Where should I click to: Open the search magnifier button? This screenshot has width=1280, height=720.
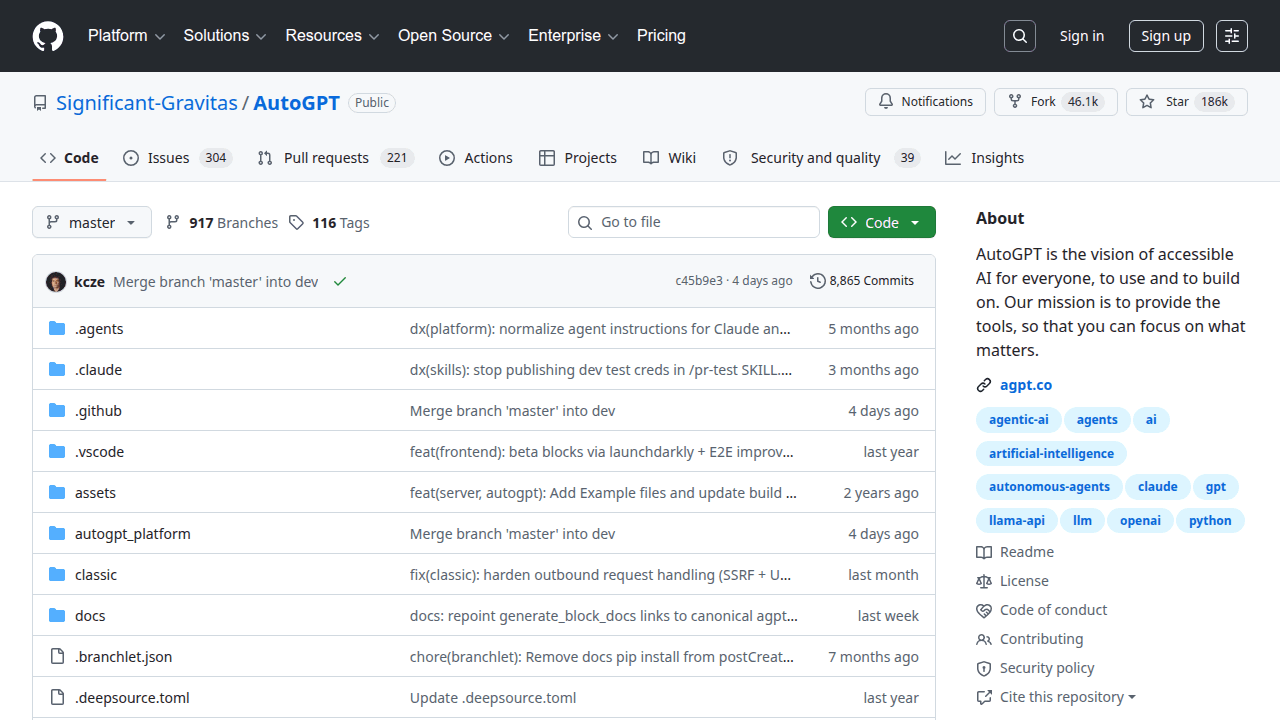1020,36
